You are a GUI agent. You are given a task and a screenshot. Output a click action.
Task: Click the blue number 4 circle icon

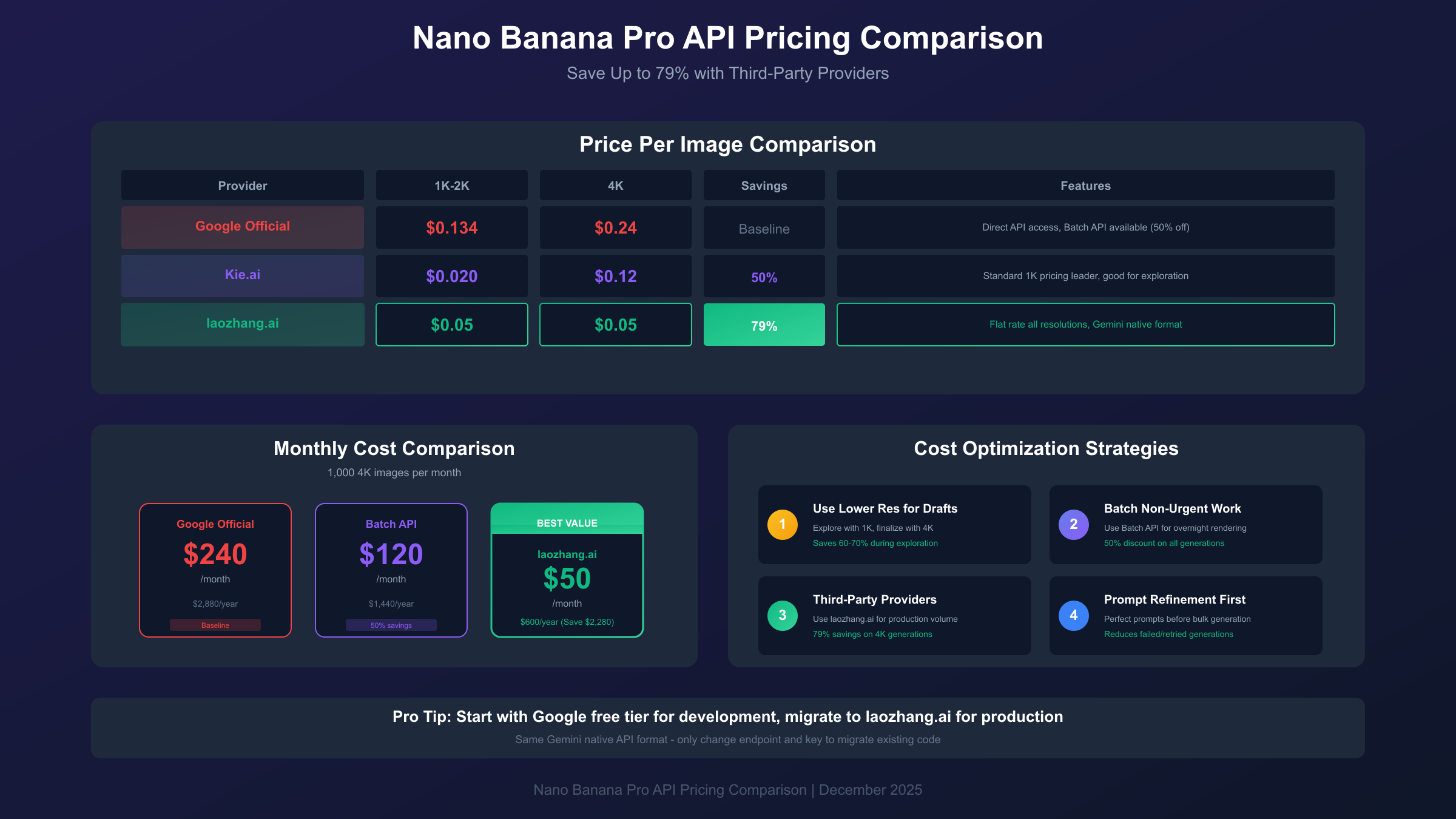click(x=1073, y=615)
